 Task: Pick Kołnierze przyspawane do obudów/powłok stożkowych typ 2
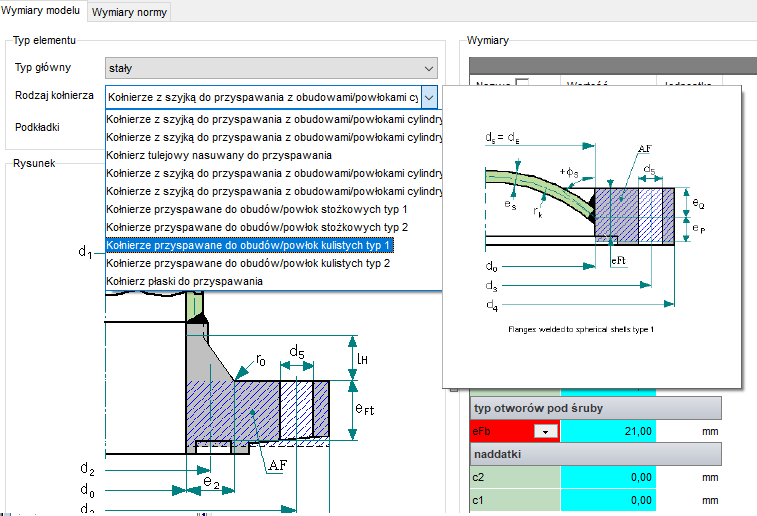tap(257, 227)
